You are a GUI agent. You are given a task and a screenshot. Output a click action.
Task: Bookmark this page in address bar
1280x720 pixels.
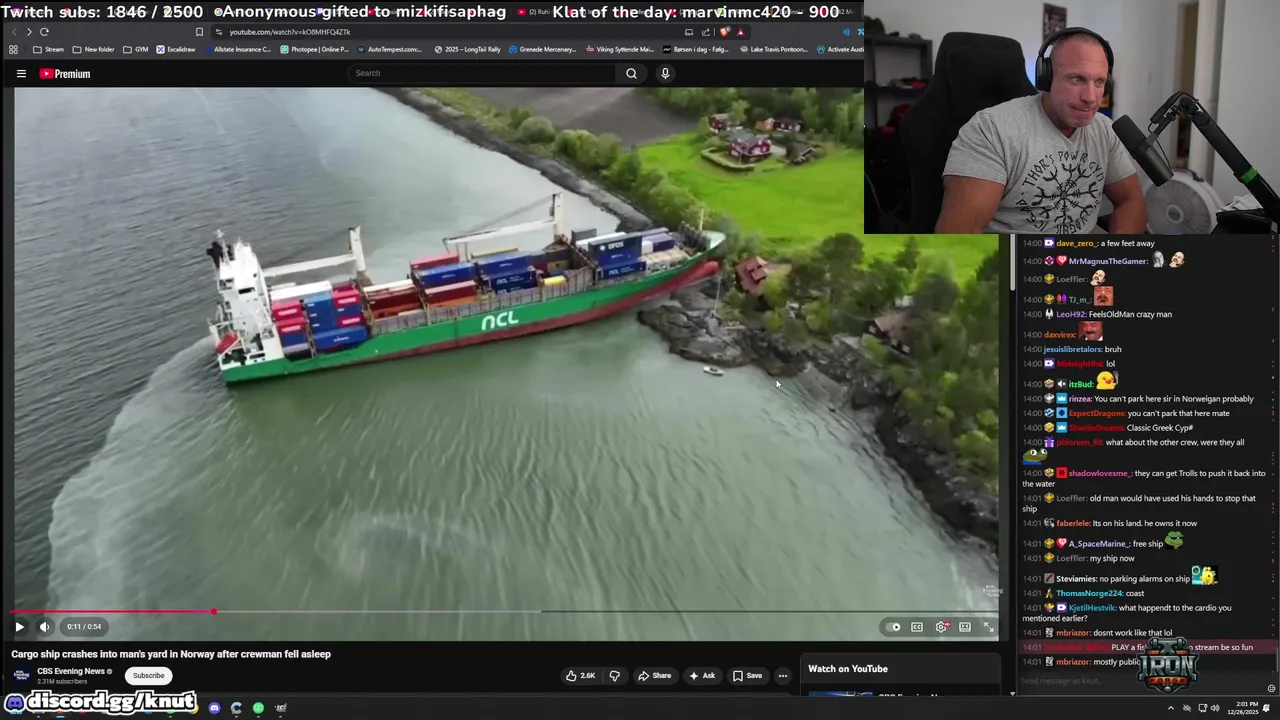(199, 32)
